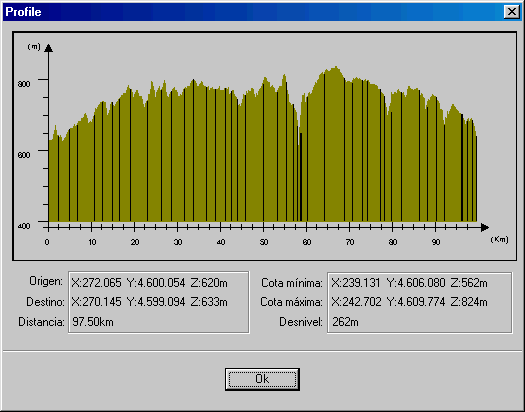Viewport: 525px width, 412px height.
Task: Click the 800 mark on vertical axis
Action: pos(24,84)
